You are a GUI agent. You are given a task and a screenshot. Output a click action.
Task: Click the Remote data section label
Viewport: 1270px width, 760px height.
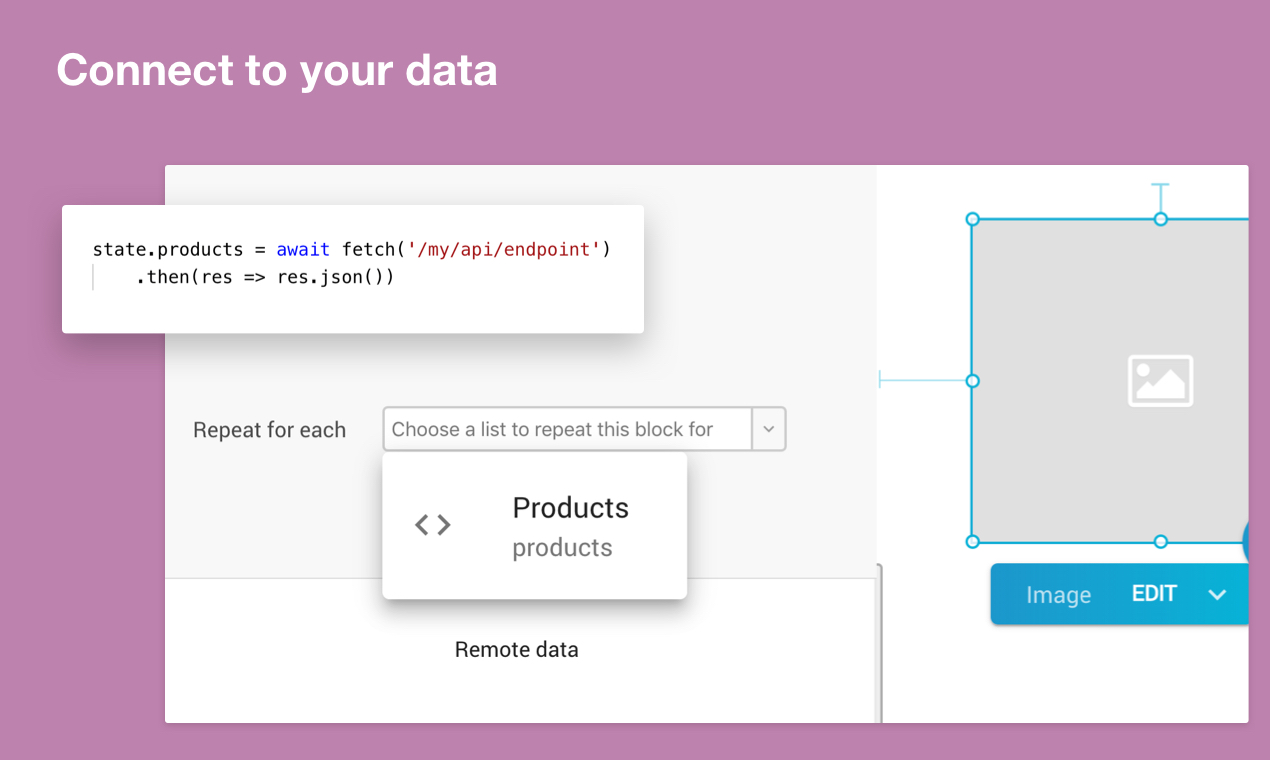pos(516,650)
